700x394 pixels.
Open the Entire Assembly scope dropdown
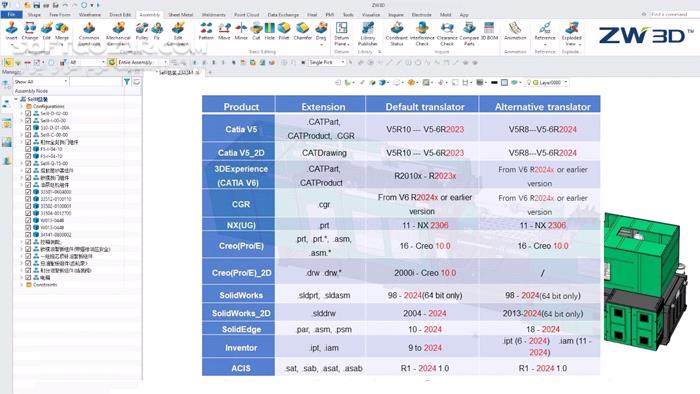(x=142, y=62)
